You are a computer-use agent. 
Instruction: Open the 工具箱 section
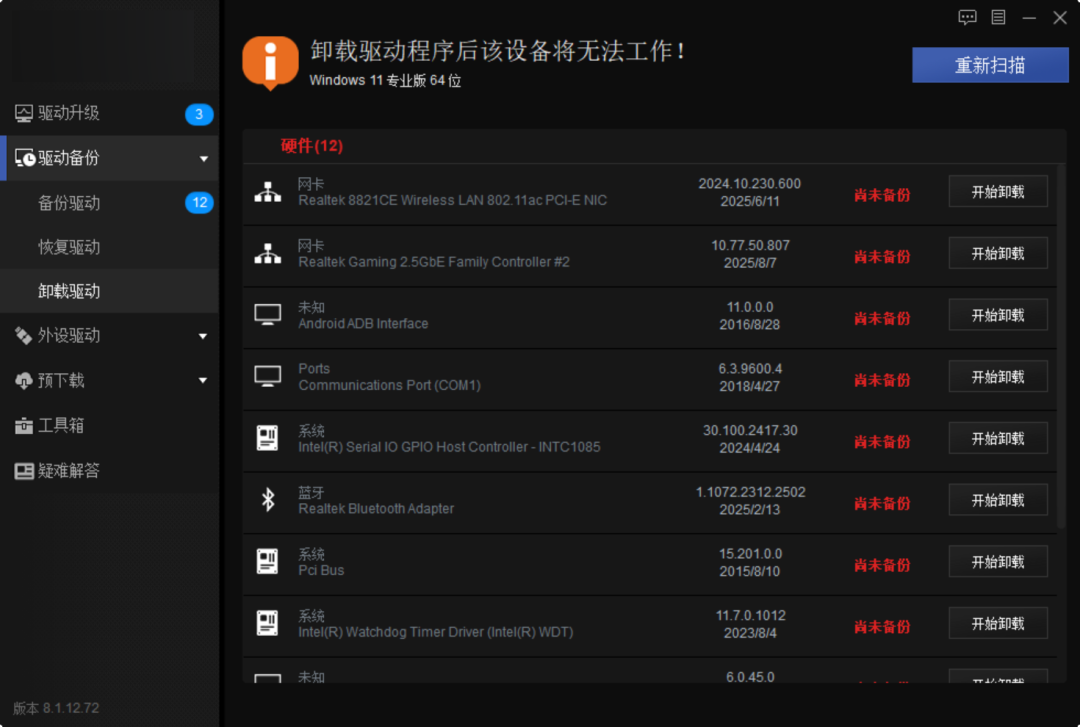[110, 425]
